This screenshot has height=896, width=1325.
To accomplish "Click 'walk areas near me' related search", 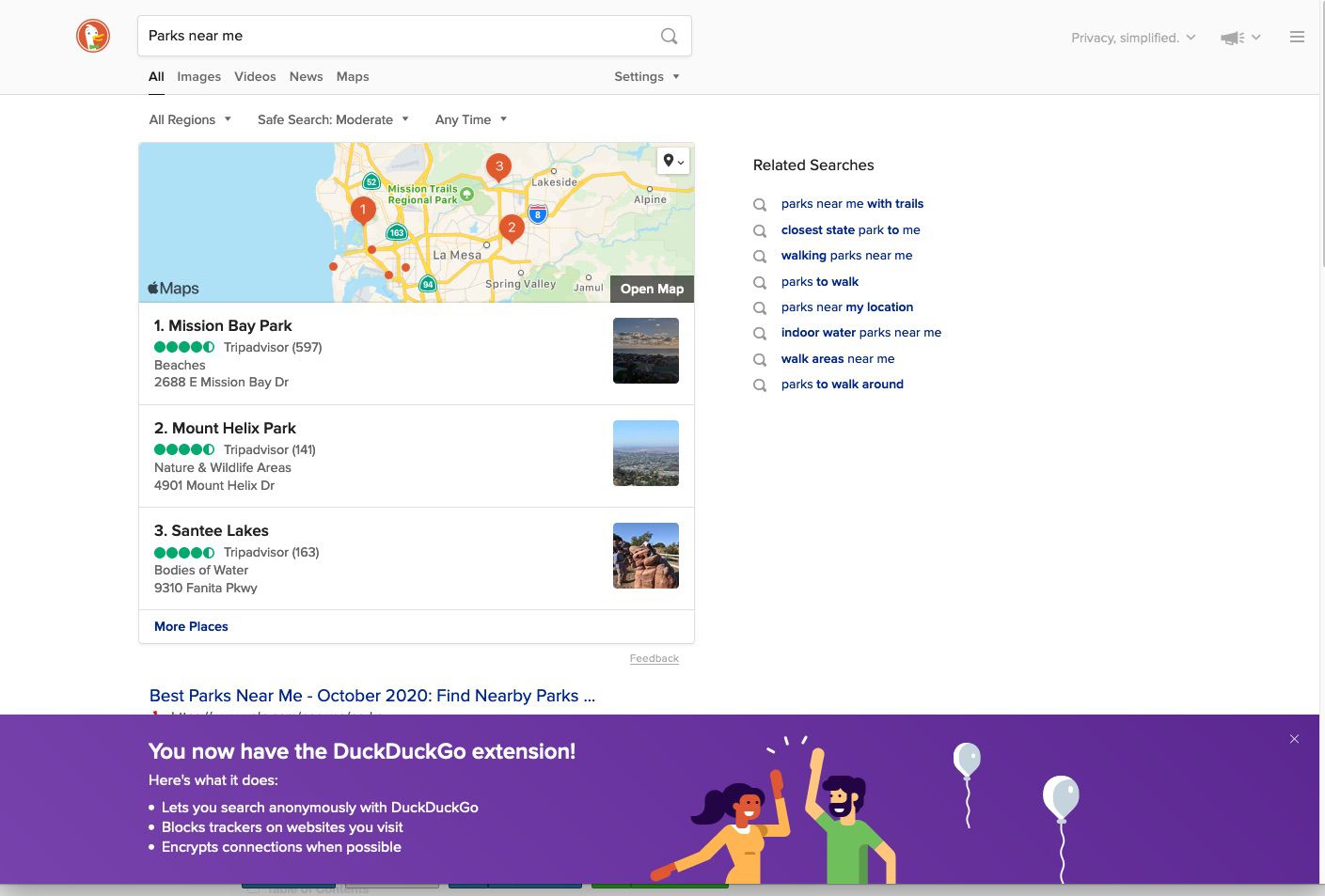I will click(838, 358).
